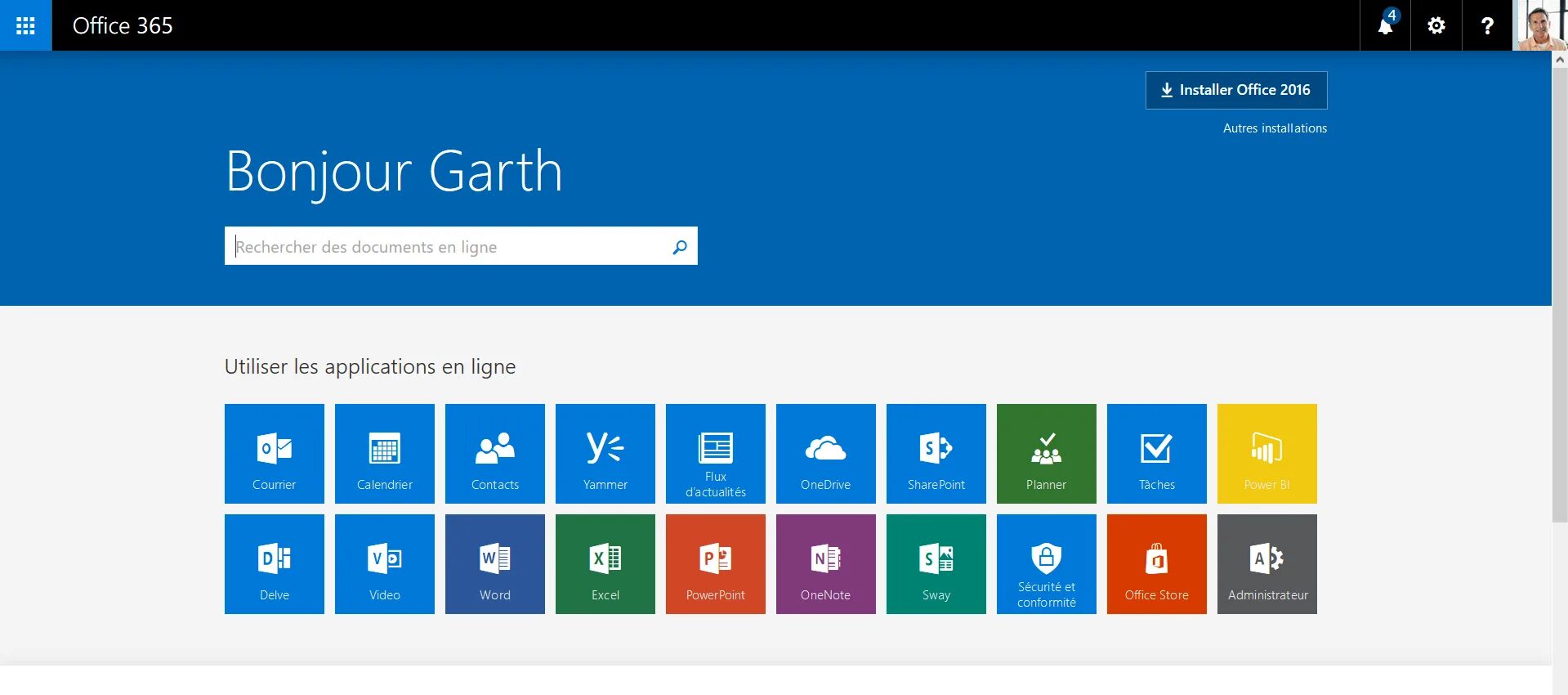Open Sécurité et conformité tile
This screenshot has height=695, width=1568.
tap(1047, 564)
